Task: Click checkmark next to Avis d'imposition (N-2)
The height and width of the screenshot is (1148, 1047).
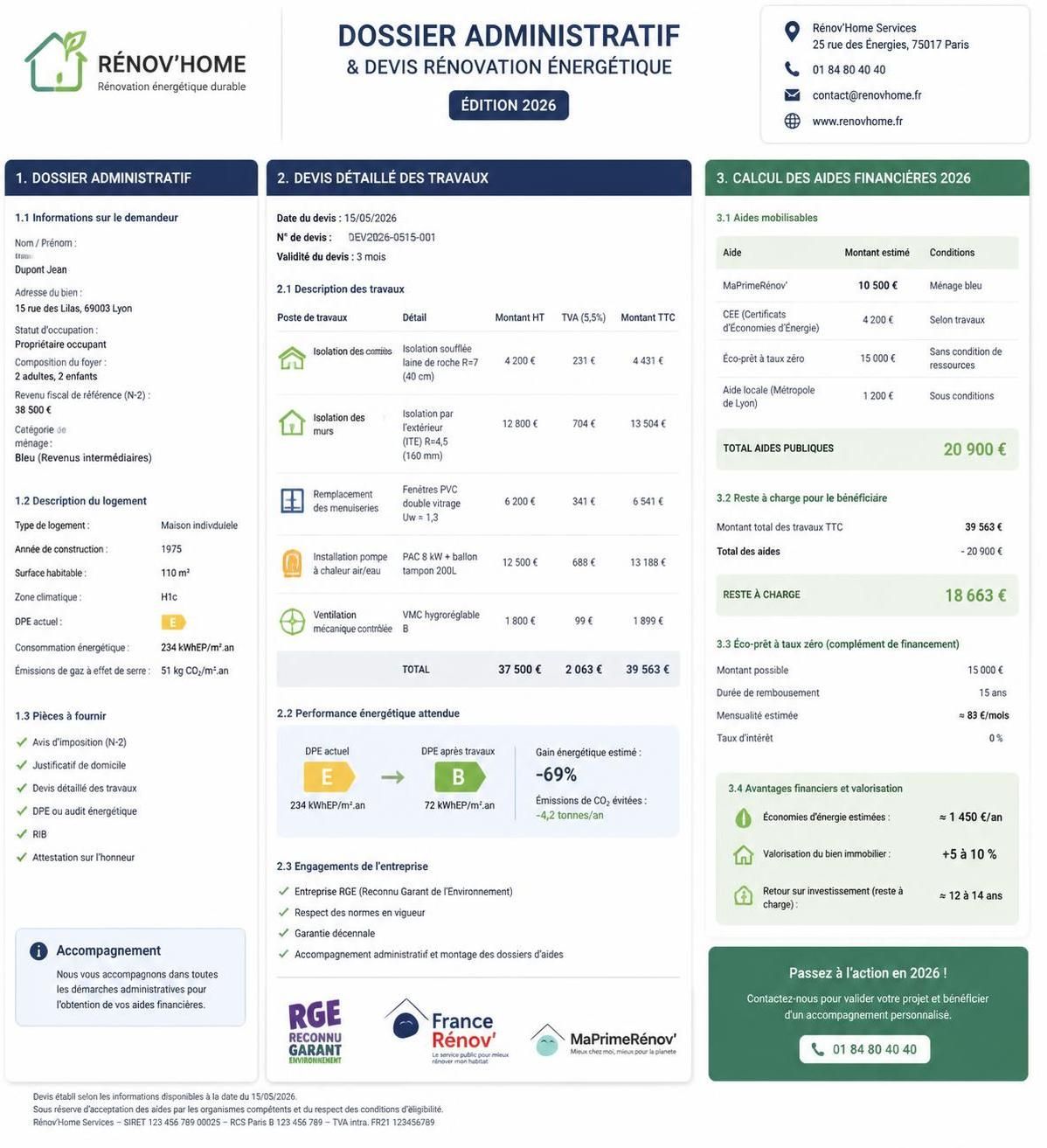Action: pos(22,741)
